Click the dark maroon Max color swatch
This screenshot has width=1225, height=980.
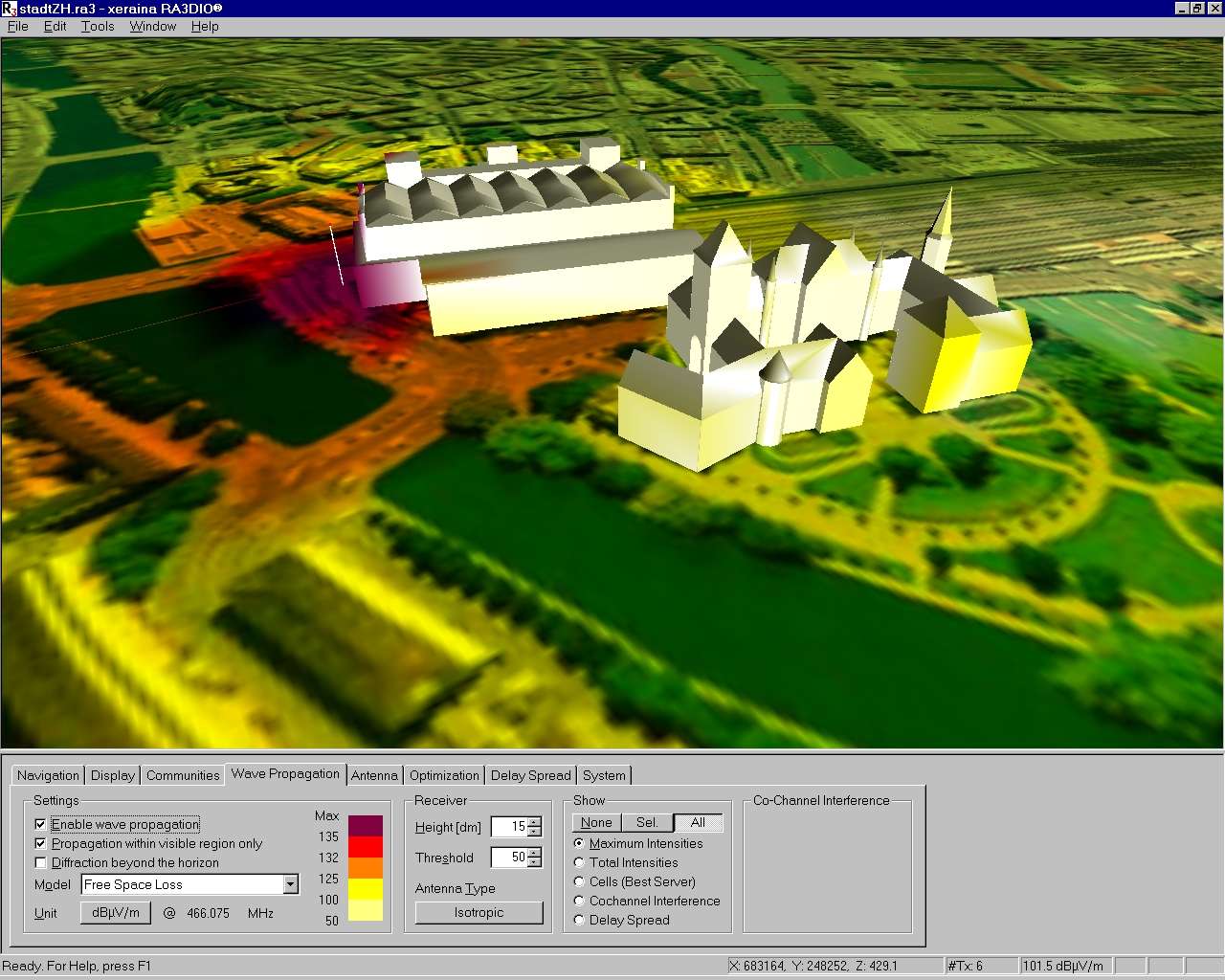(x=366, y=825)
